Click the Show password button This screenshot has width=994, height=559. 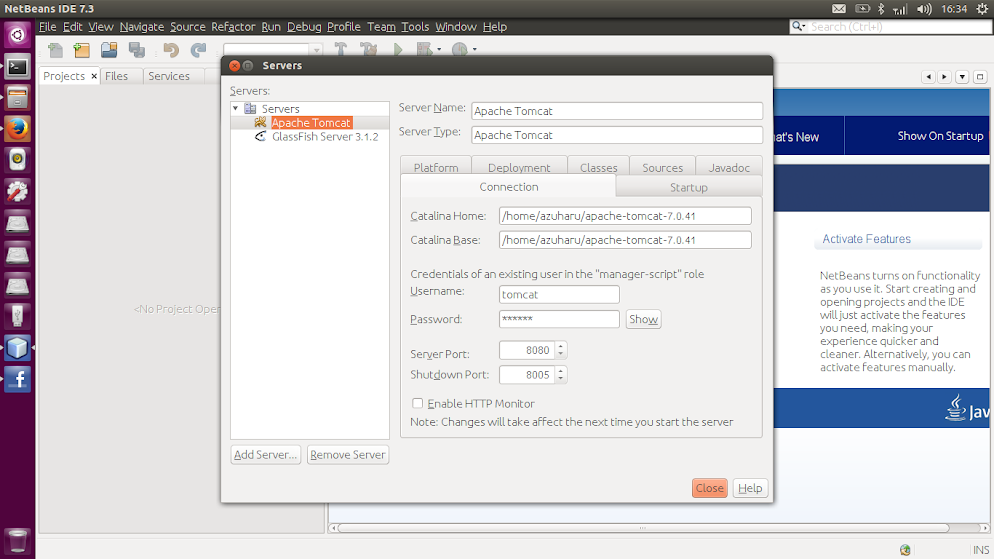[643, 319]
